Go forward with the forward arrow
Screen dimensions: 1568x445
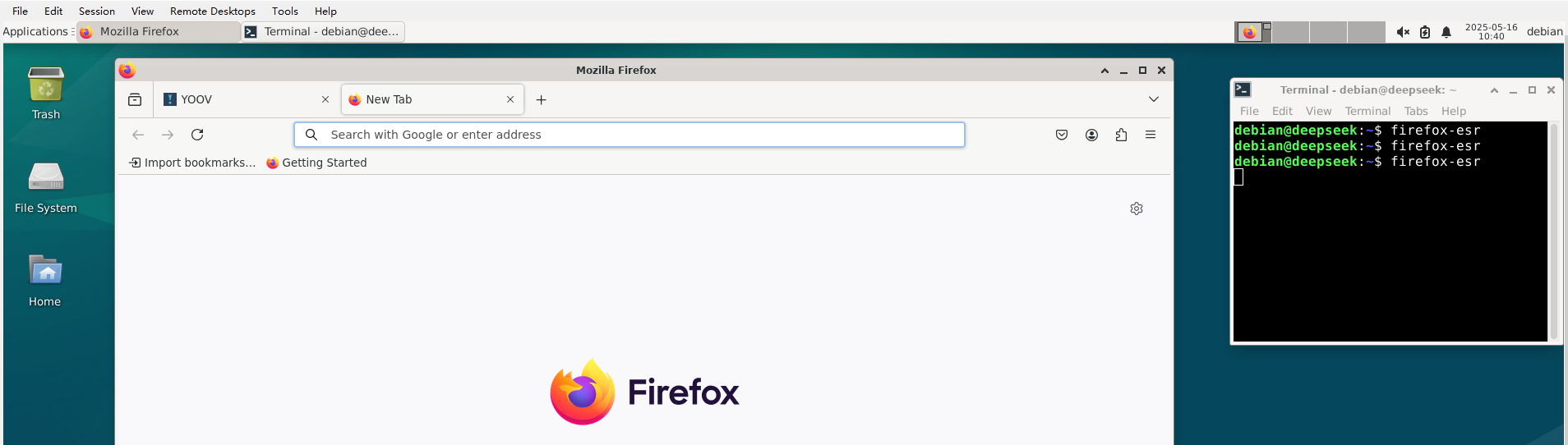pyautogui.click(x=168, y=135)
